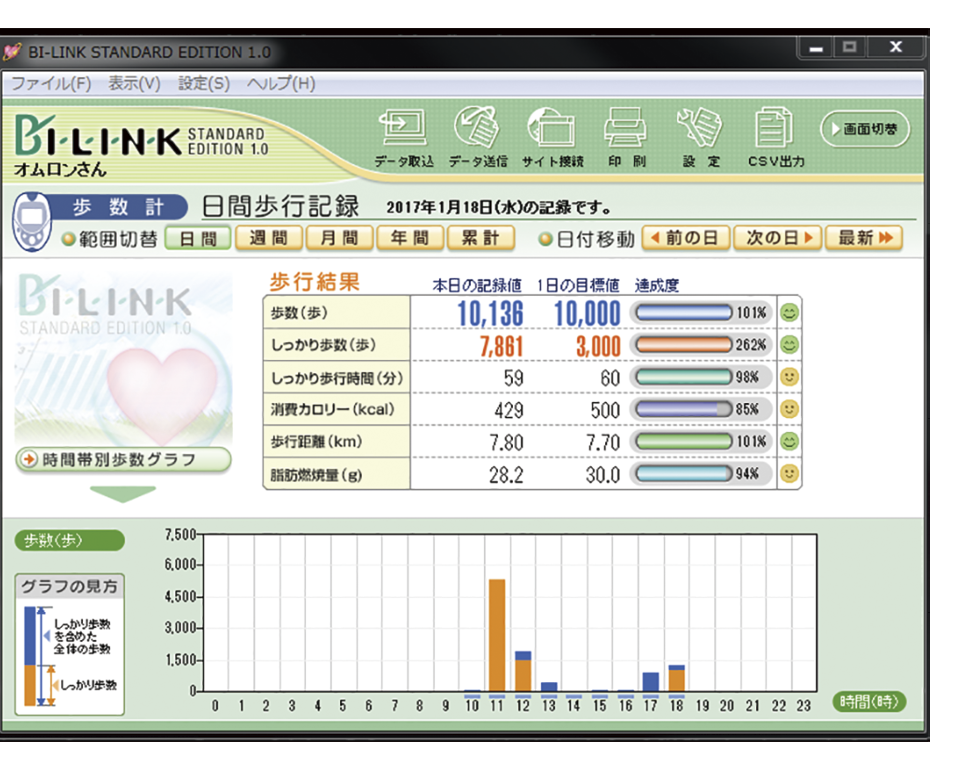
Task: Click the しっかり歩数 goal value 3,000
Action: tap(598, 346)
